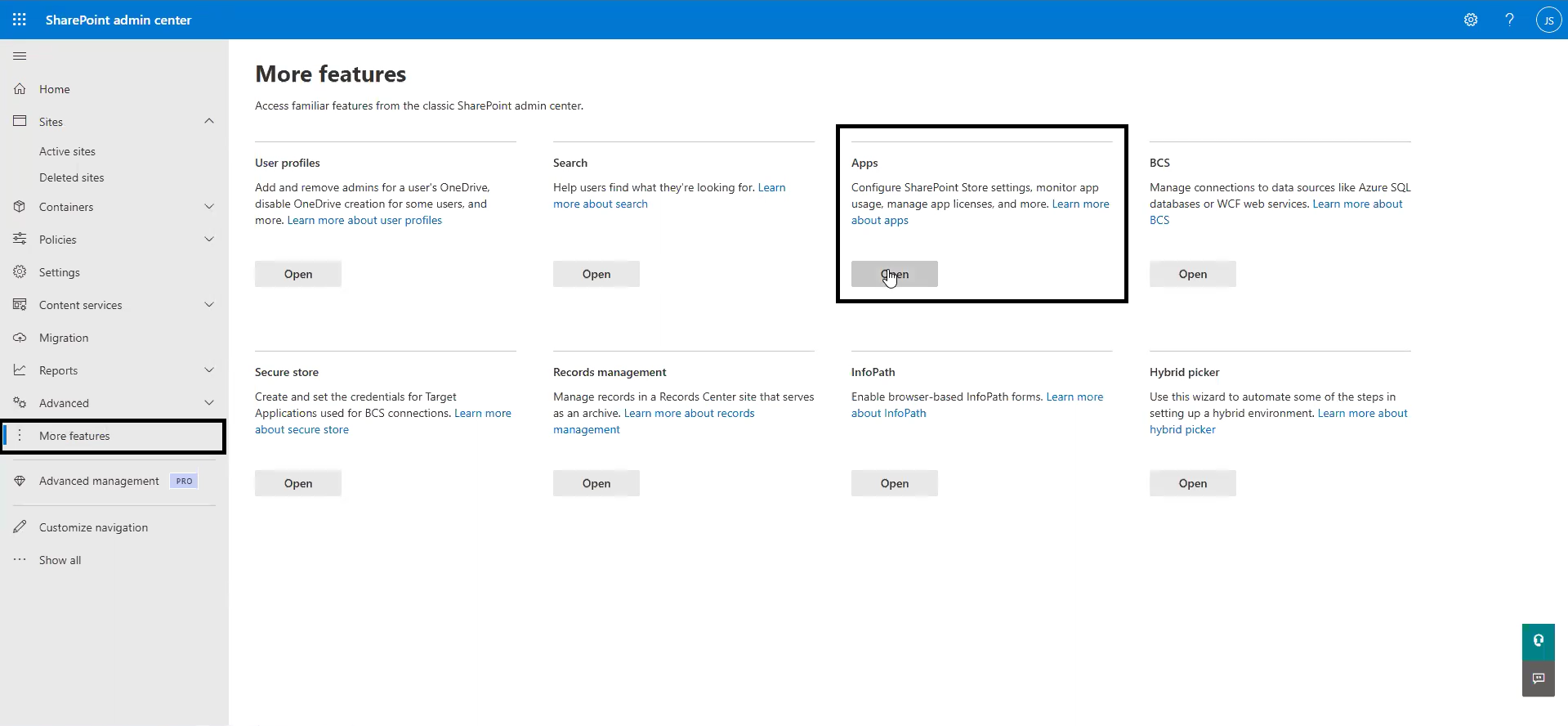The image size is (1568, 726).
Task: Click Show all in navigation
Action: [x=60, y=560]
